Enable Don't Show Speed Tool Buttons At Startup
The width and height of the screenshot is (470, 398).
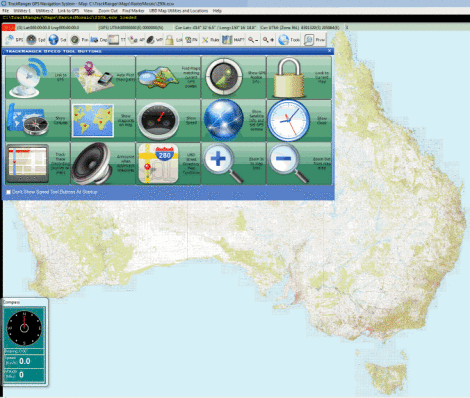pos(8,192)
